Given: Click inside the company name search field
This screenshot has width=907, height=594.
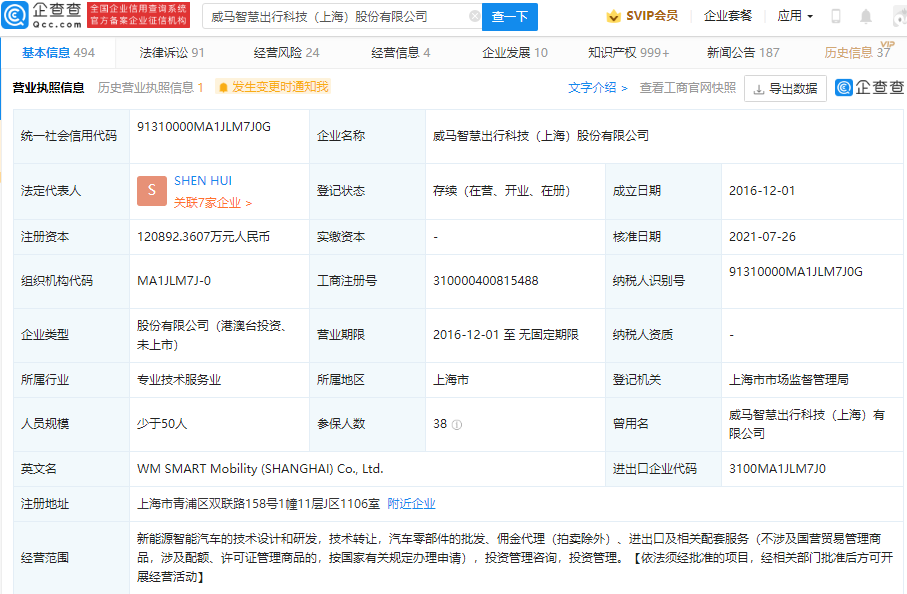Looking at the screenshot, I should [320, 17].
